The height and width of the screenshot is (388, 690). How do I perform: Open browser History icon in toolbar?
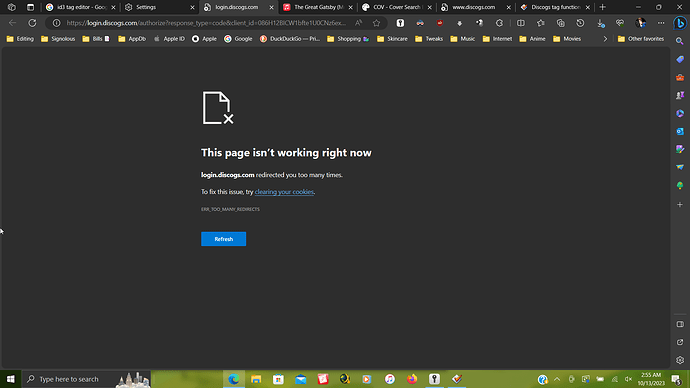point(580,23)
